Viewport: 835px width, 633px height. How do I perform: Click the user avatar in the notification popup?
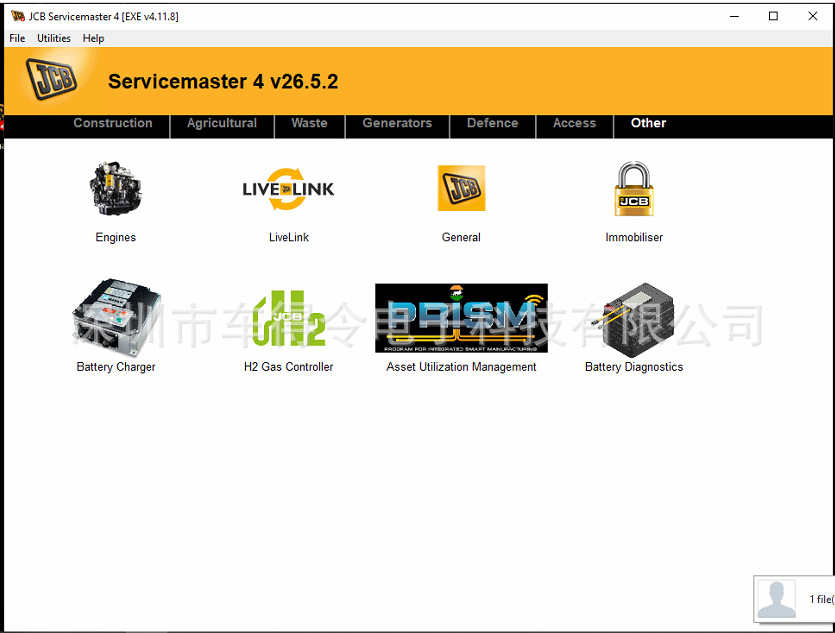tap(776, 599)
